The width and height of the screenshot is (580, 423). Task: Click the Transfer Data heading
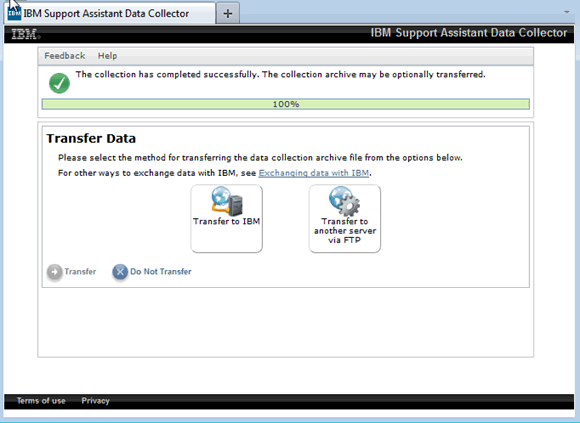tap(91, 139)
